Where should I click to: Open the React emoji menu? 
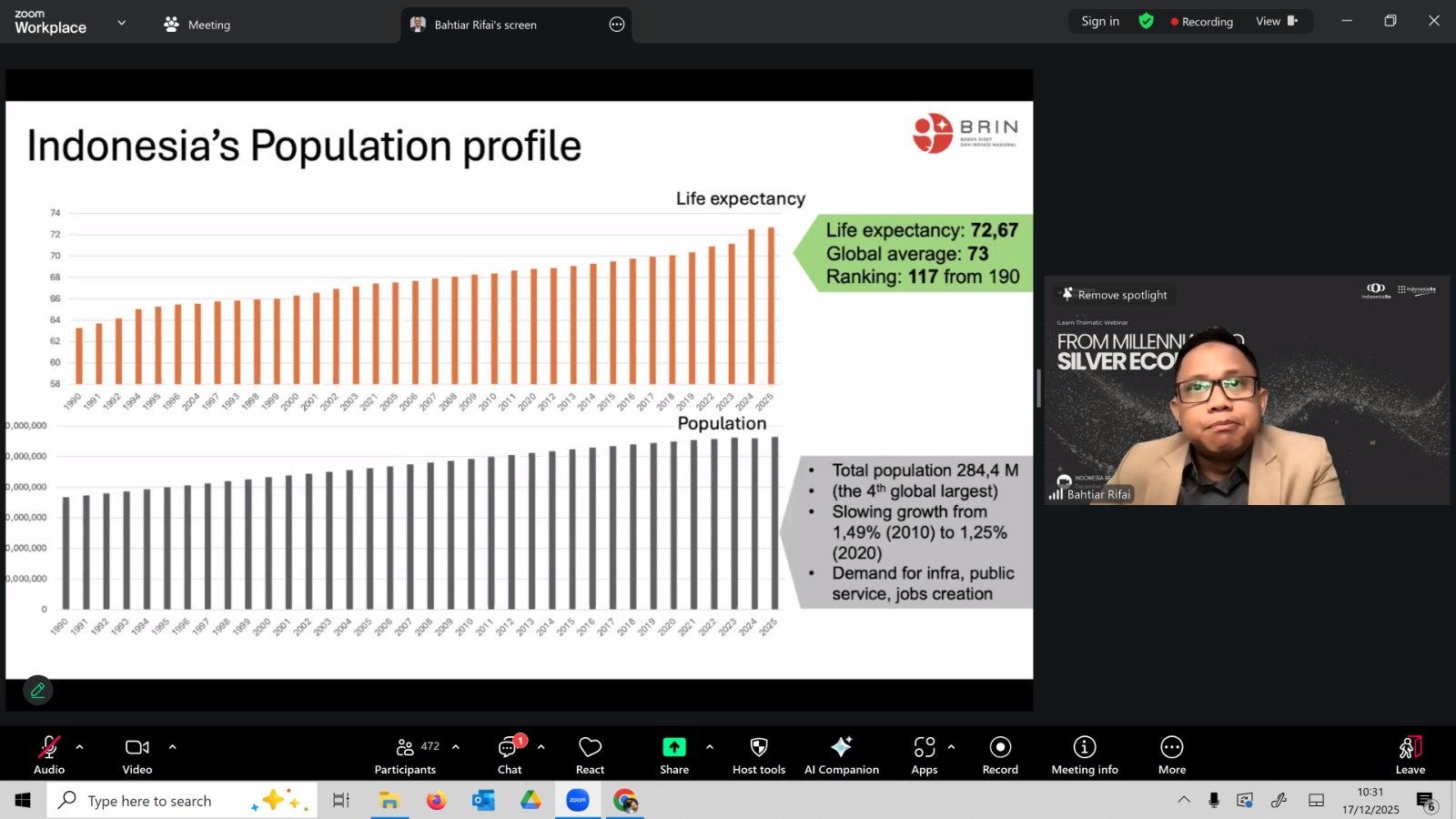click(590, 755)
